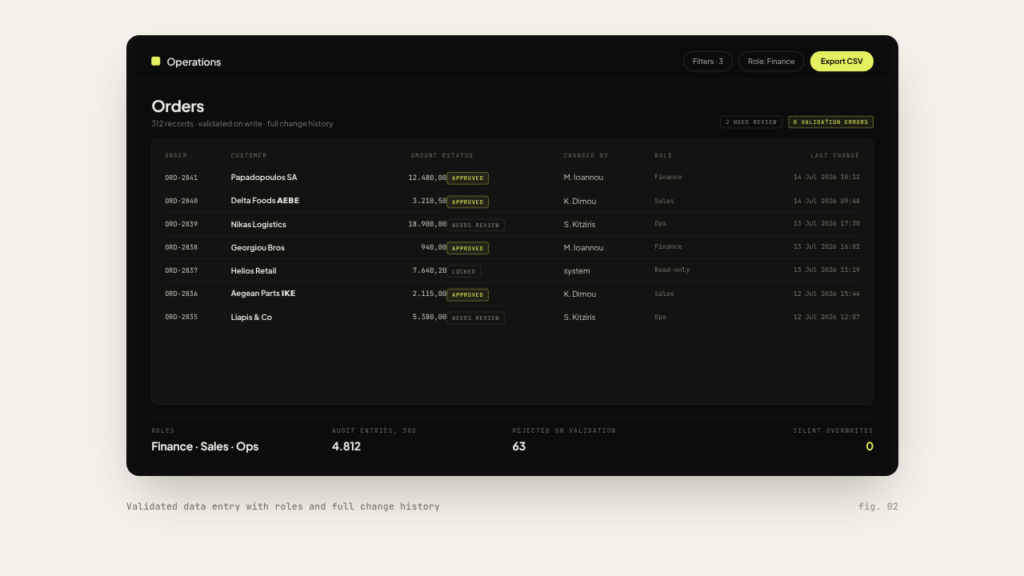Open order ORD-2841
The width and height of the screenshot is (1024, 576).
point(182,178)
